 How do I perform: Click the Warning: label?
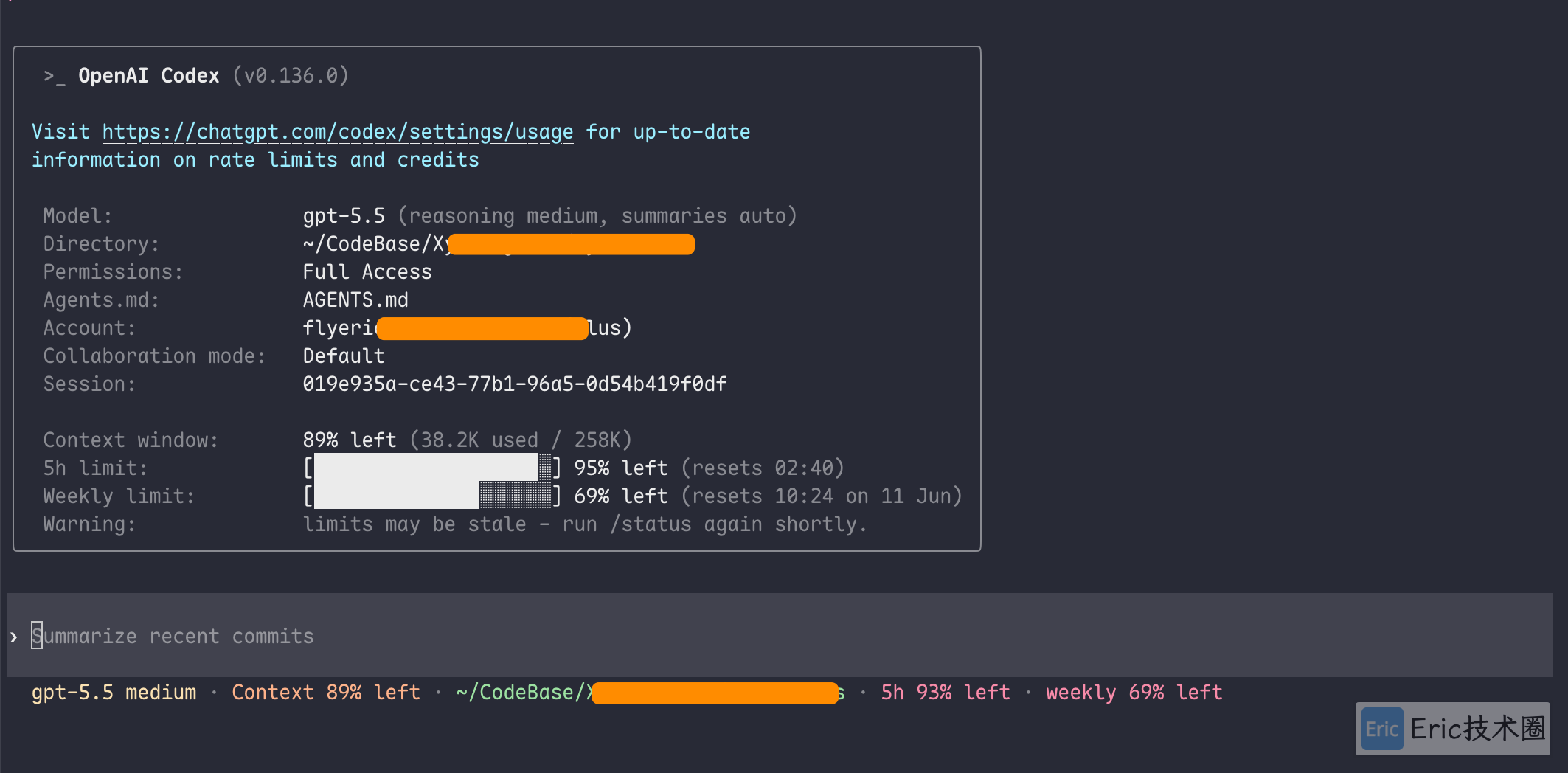pos(90,524)
